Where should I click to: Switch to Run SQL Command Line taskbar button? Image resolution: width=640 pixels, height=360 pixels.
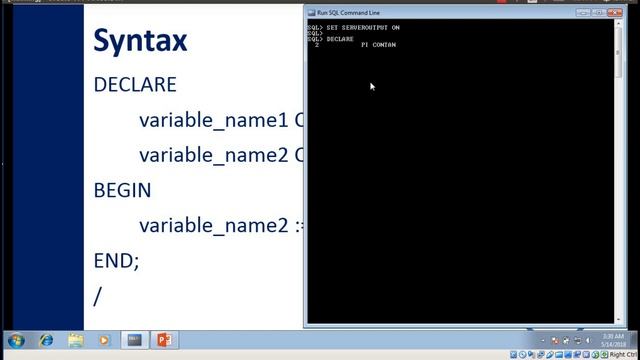135,340
